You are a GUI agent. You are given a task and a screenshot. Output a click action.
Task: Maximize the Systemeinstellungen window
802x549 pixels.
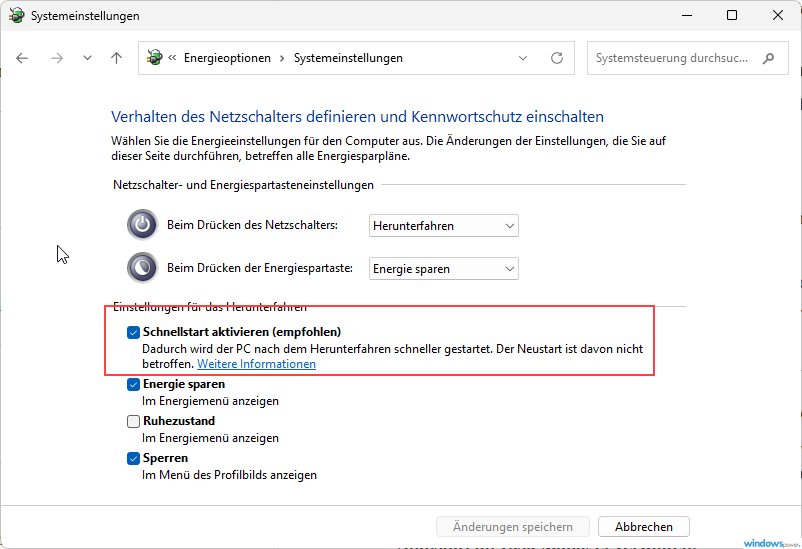pyautogui.click(x=732, y=15)
